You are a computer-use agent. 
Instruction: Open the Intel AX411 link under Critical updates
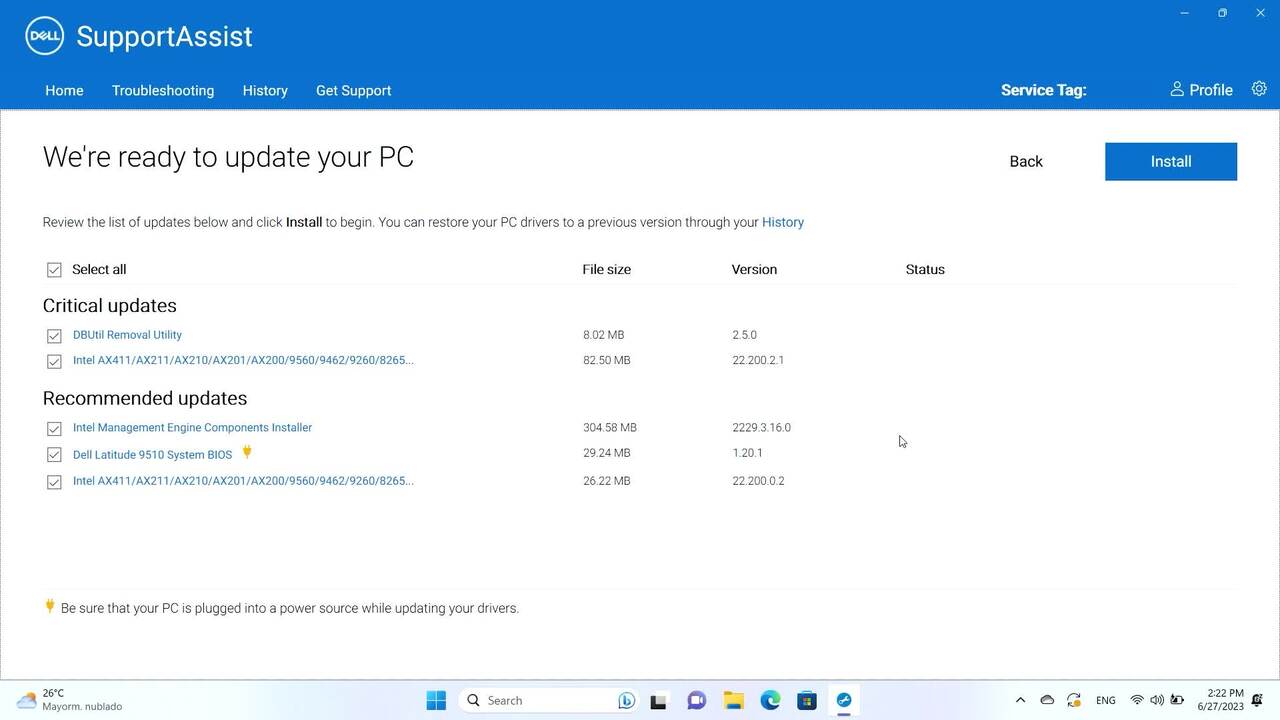(243, 360)
